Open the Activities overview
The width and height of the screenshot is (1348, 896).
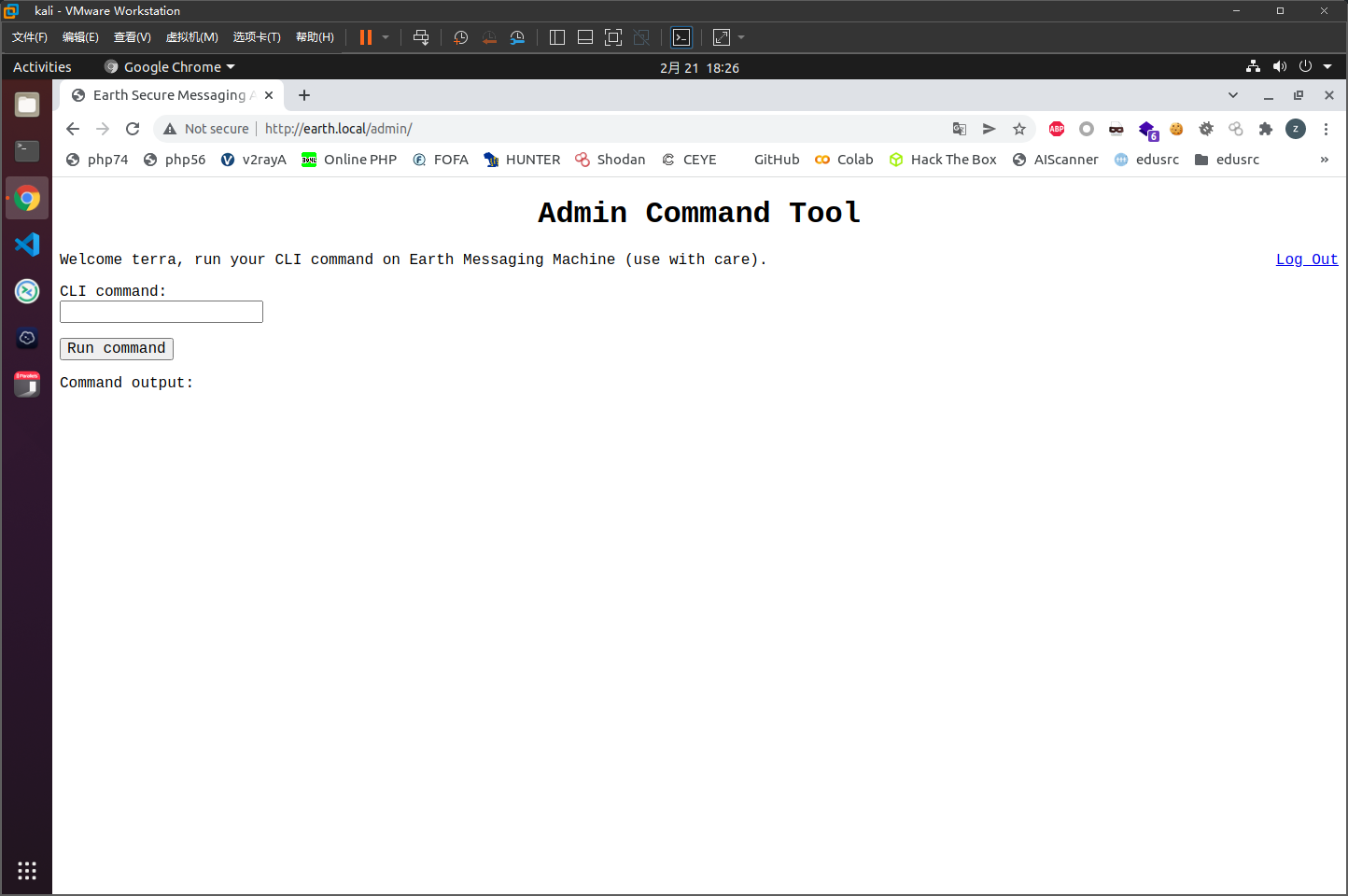42,67
